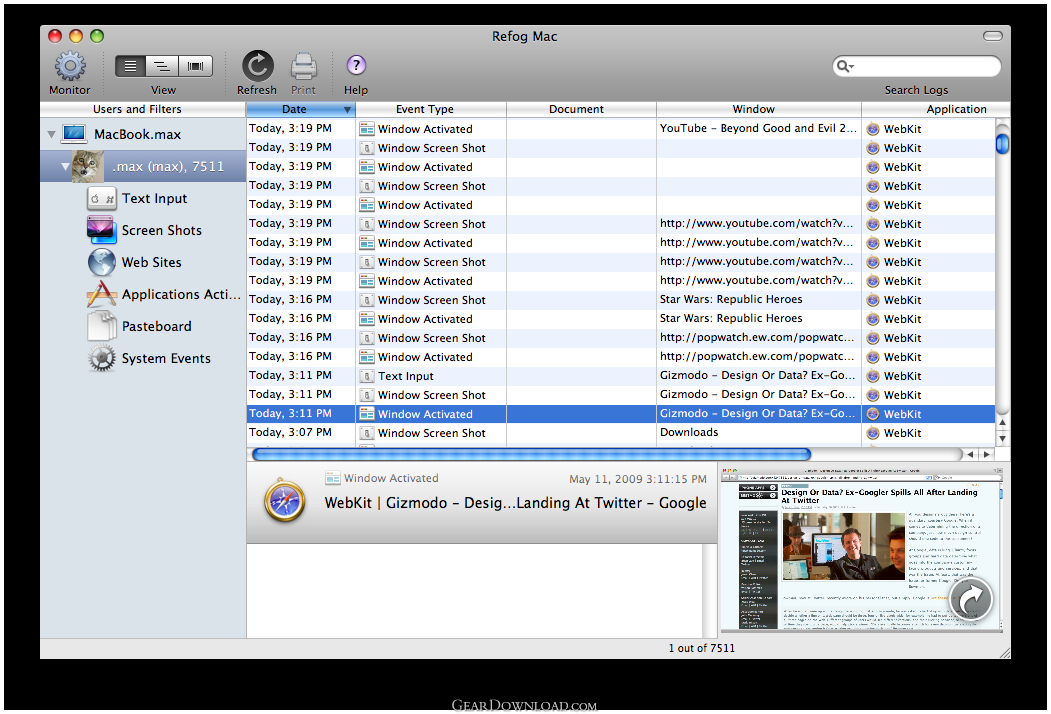Collapse the MacBook.max computer node
Image resolution: width=1051 pixels, height=714 pixels.
pyautogui.click(x=52, y=134)
